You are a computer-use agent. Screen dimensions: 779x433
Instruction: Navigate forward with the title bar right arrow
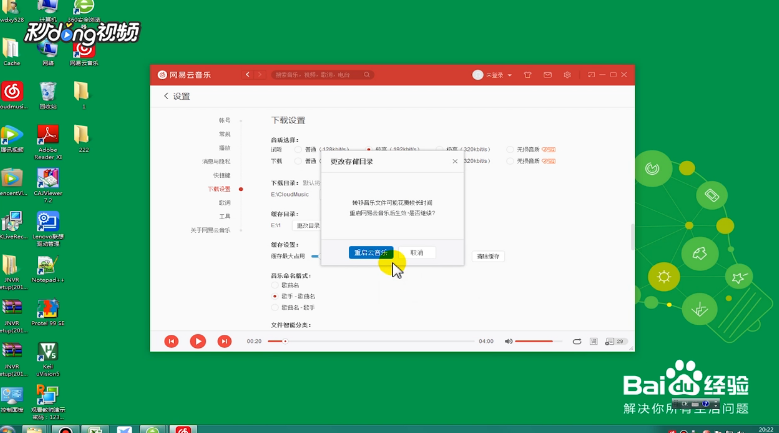[259, 74]
